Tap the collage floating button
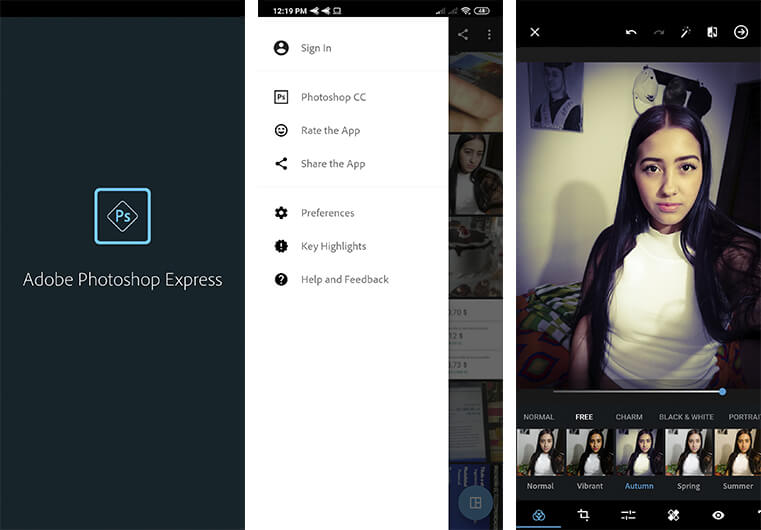The image size is (761, 530). (476, 503)
